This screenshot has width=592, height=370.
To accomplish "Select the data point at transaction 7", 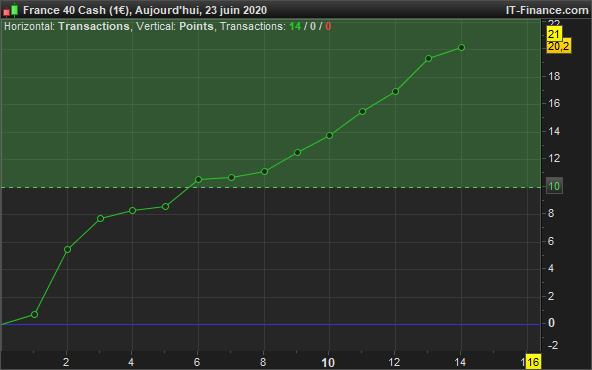I will tap(231, 177).
